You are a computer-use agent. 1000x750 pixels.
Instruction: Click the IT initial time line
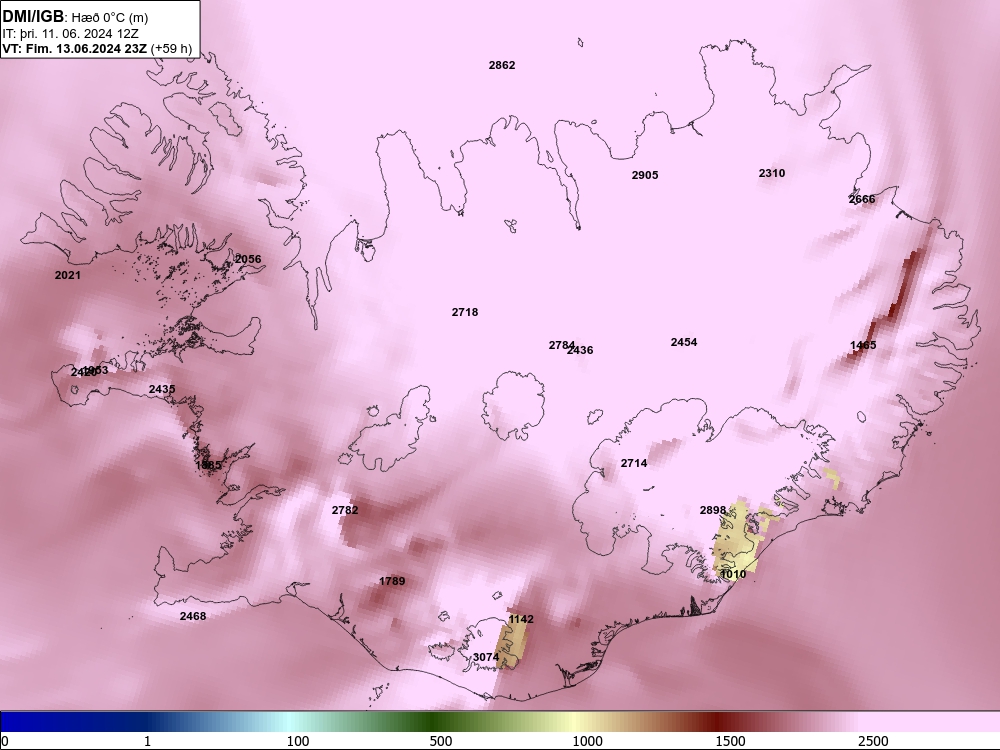pyautogui.click(x=70, y=34)
